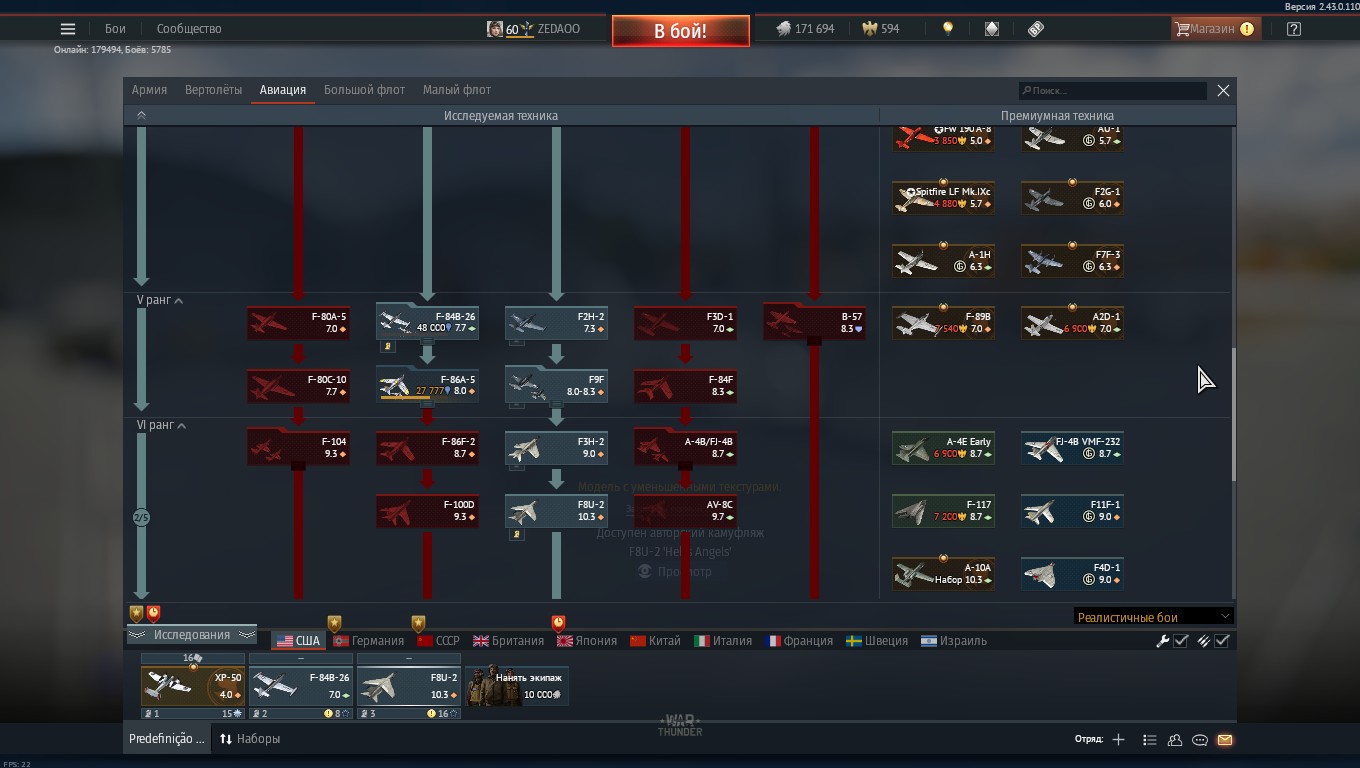1360x768 pixels.
Task: Select the AV-8C aircraft
Action: pos(685,511)
